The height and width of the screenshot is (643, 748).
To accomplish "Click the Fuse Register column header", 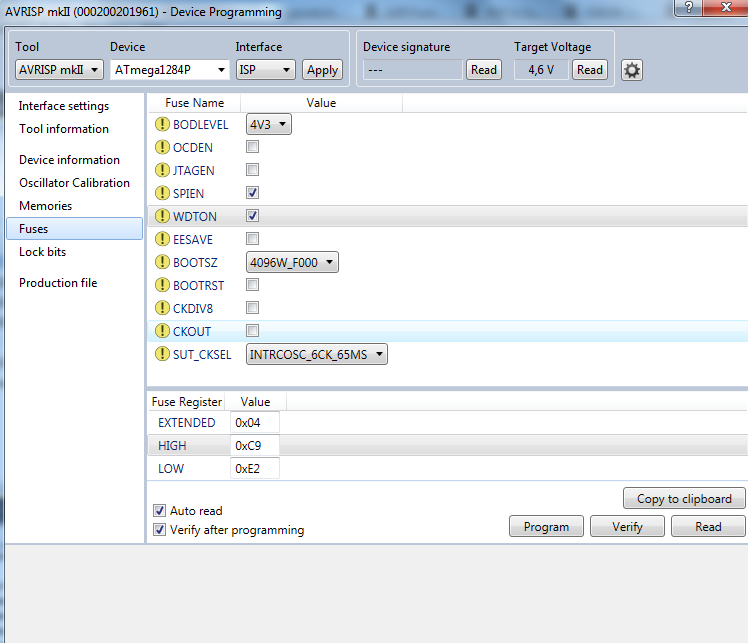I will pos(187,402).
